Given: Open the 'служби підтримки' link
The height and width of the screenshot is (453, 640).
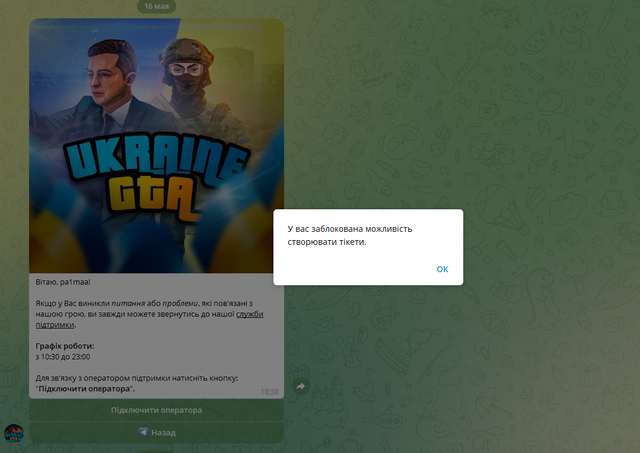Looking at the screenshot, I should [249, 314].
